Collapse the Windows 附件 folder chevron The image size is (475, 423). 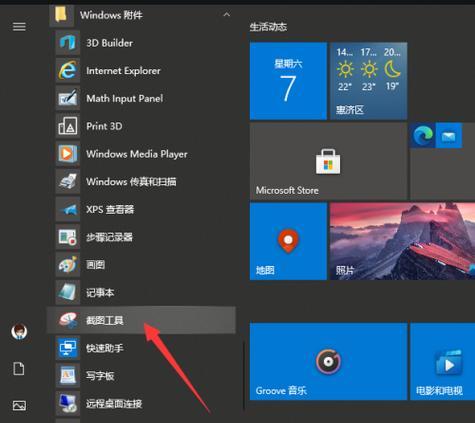(x=227, y=15)
